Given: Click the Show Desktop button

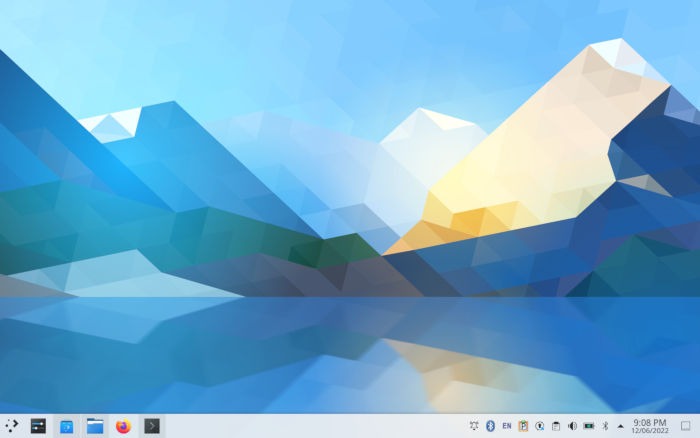Looking at the screenshot, I should click(x=685, y=426).
